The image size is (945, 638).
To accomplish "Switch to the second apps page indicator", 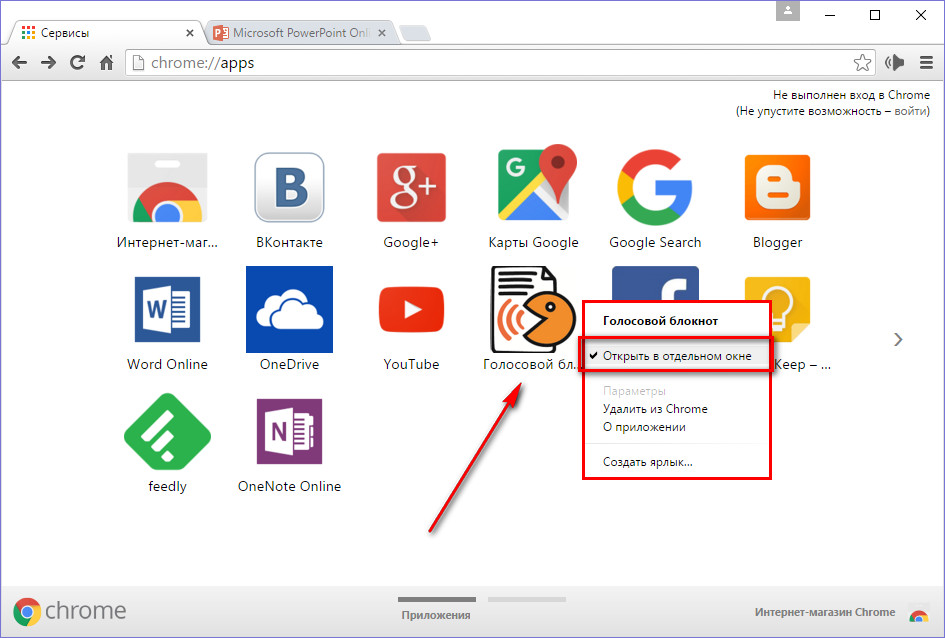I will [x=527, y=600].
